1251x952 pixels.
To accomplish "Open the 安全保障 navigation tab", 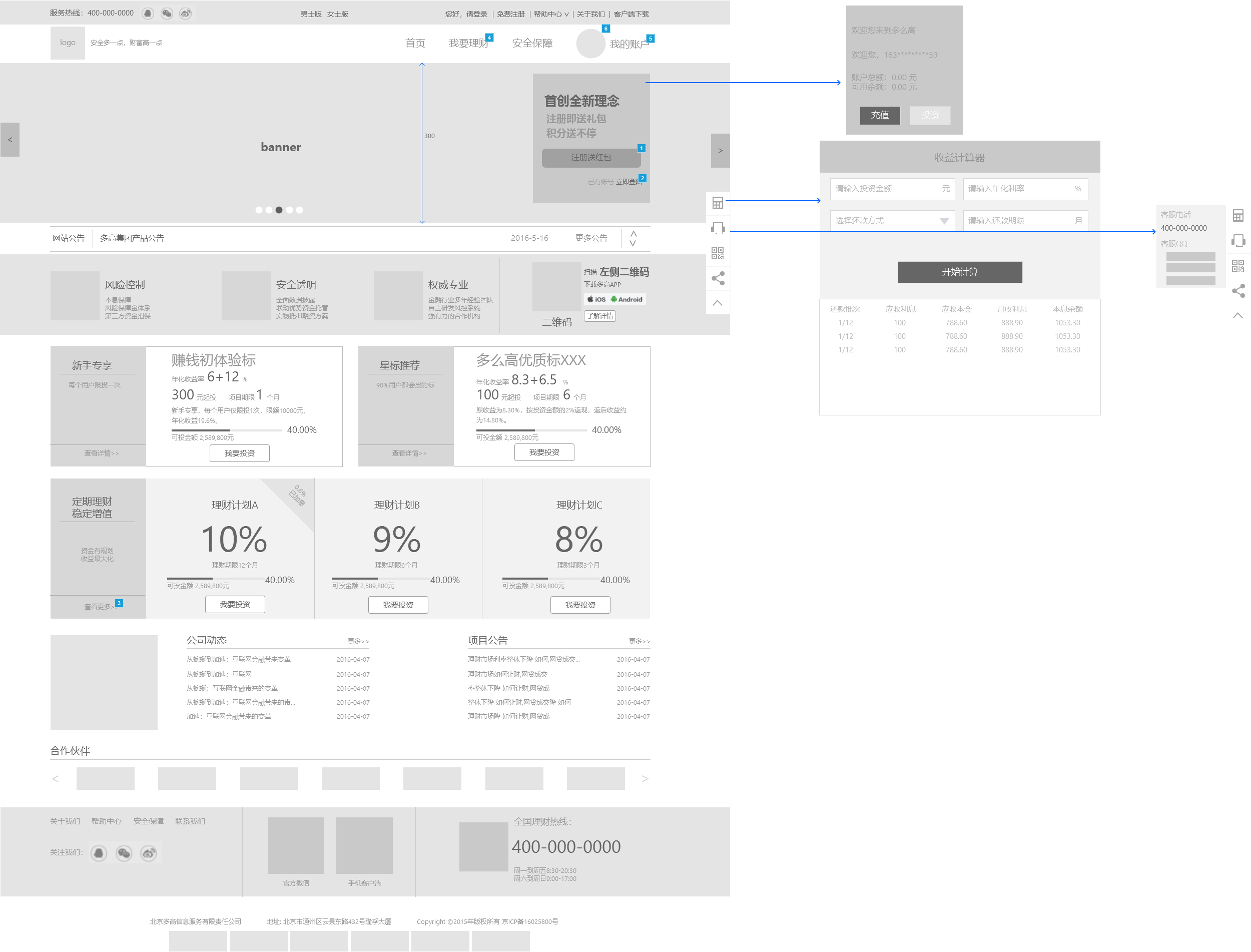I will pyautogui.click(x=532, y=43).
